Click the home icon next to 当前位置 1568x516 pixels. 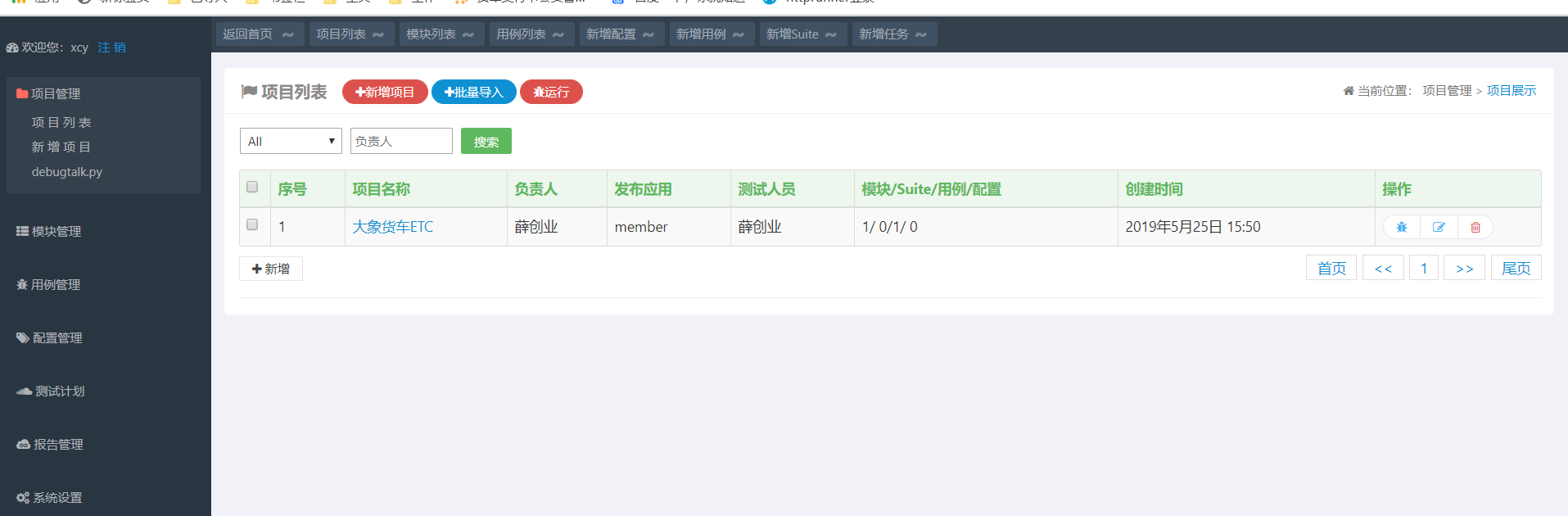1349,90
